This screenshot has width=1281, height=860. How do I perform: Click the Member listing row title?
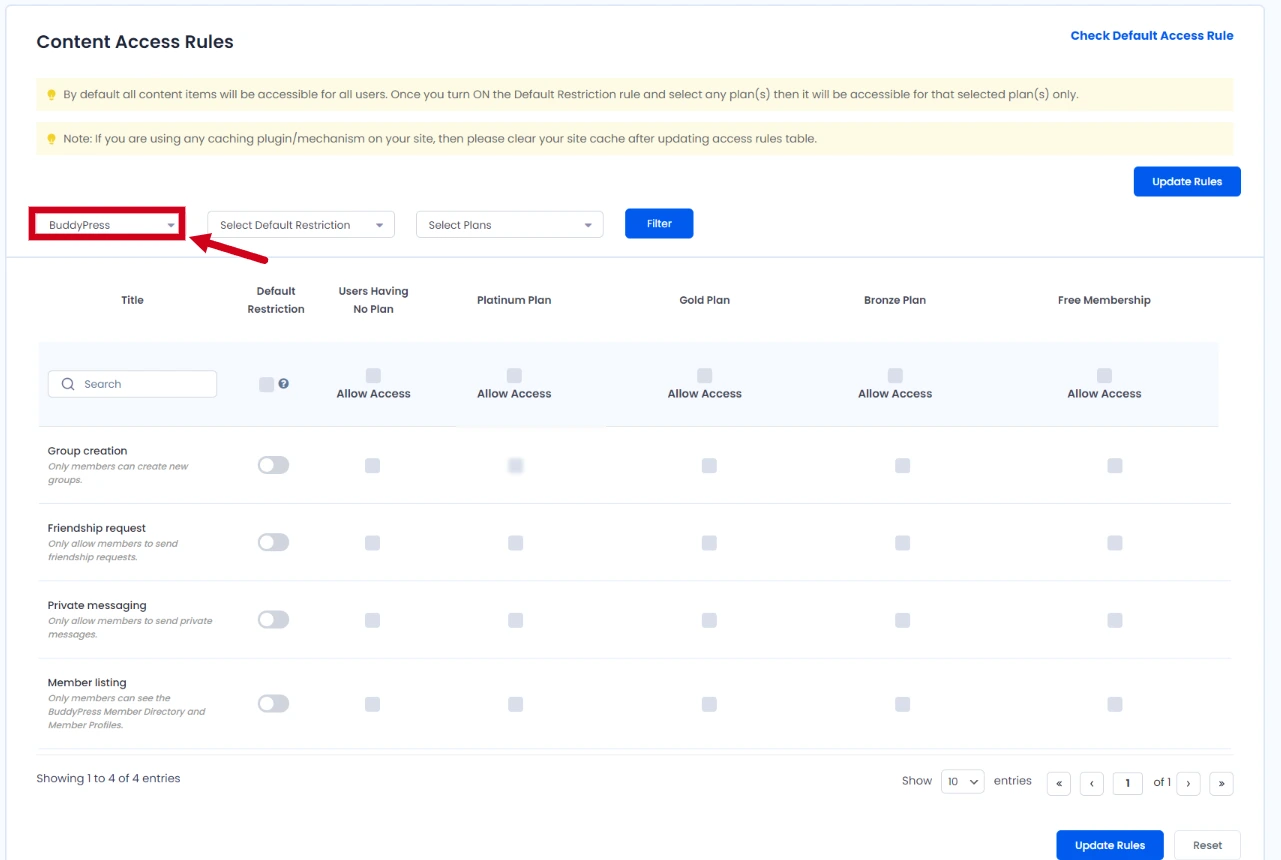[x=87, y=683]
